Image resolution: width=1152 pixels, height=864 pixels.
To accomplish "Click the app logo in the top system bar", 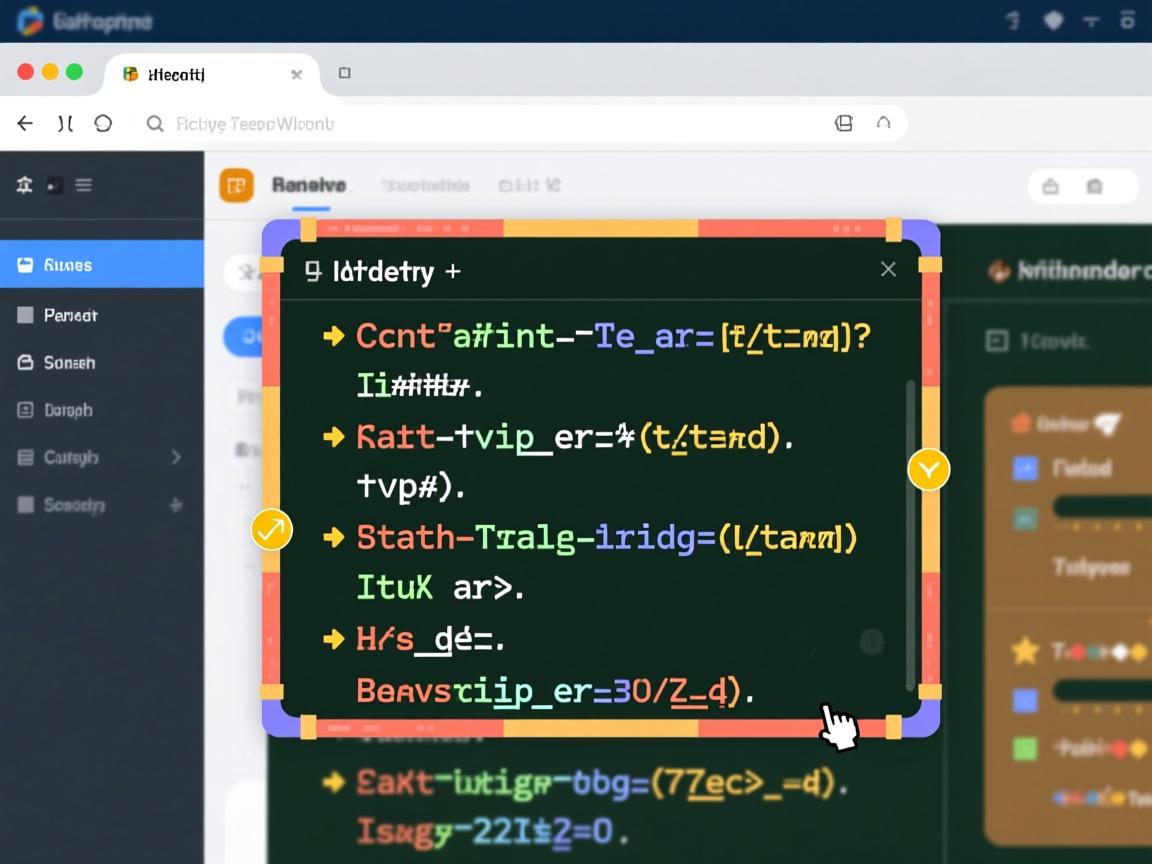I will pyautogui.click(x=30, y=20).
